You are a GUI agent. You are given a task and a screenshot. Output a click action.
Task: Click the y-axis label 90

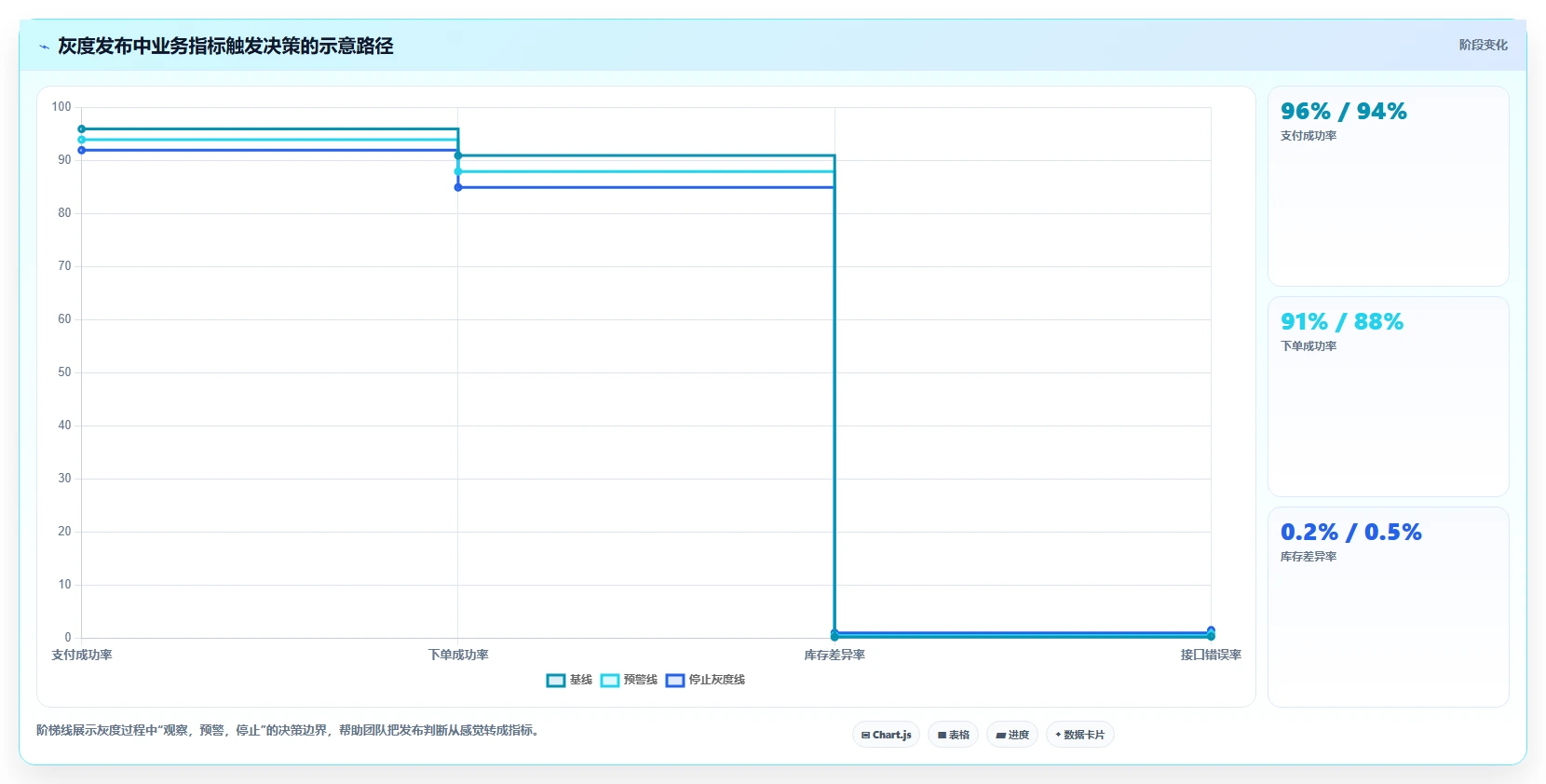click(x=64, y=160)
